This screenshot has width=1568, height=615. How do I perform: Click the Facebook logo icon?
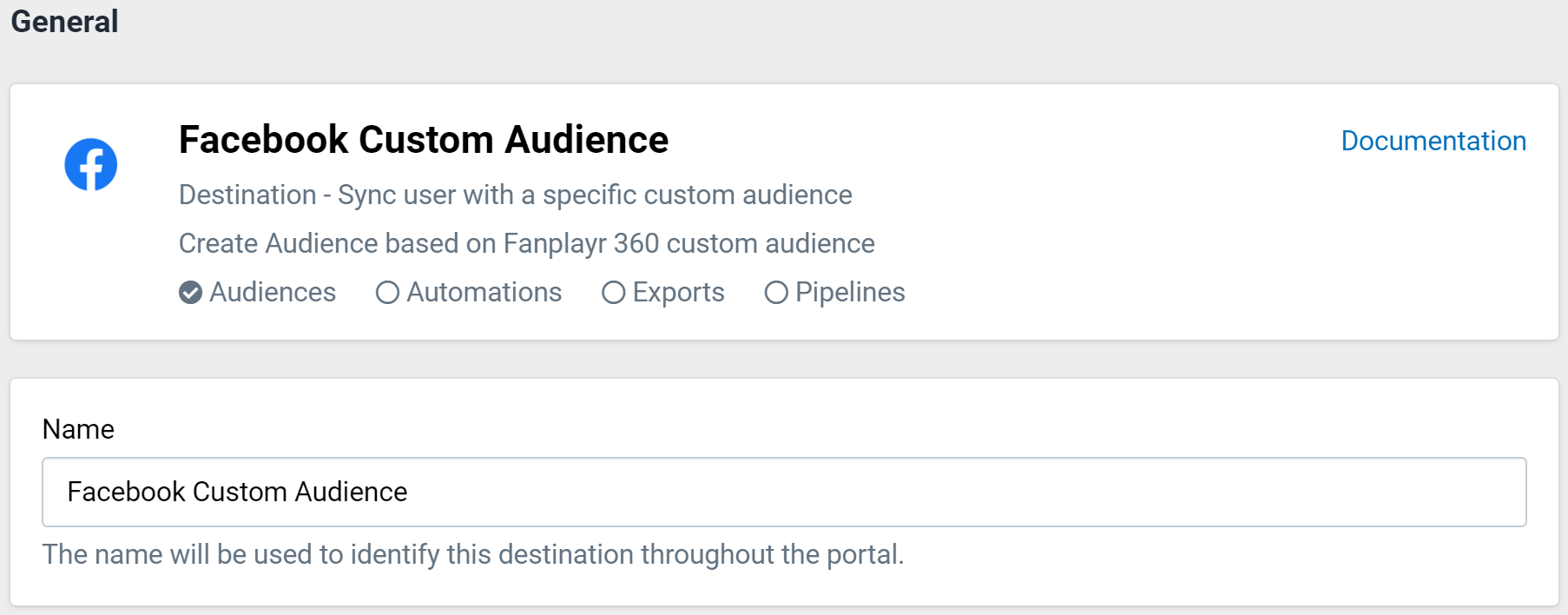(x=91, y=164)
